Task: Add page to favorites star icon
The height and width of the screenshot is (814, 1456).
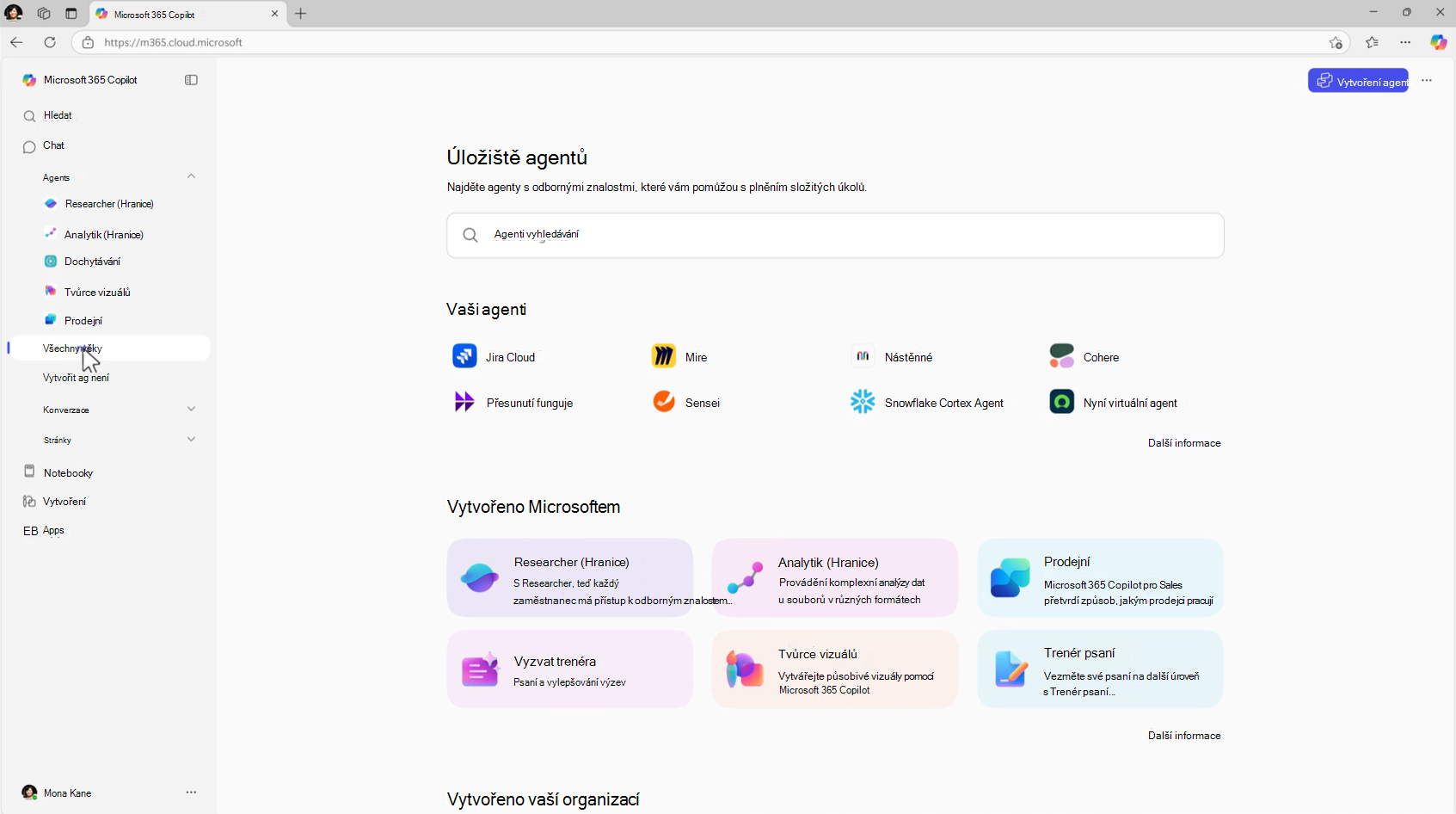Action: 1336,42
